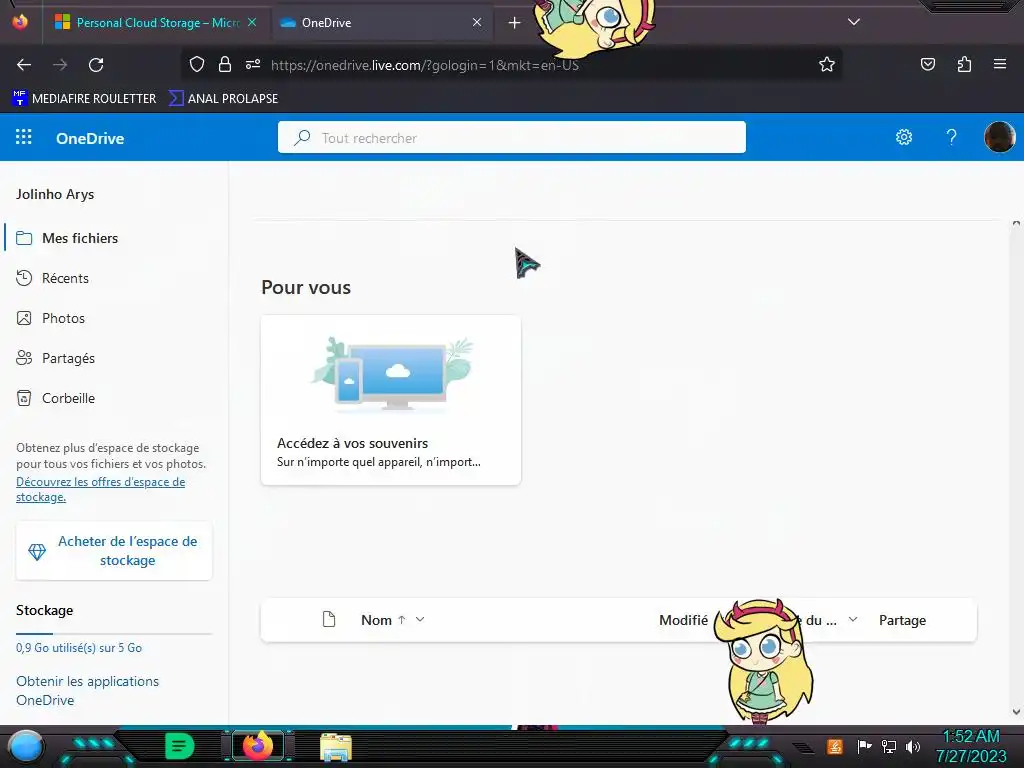Open the Action Center flag icon

coord(864,746)
